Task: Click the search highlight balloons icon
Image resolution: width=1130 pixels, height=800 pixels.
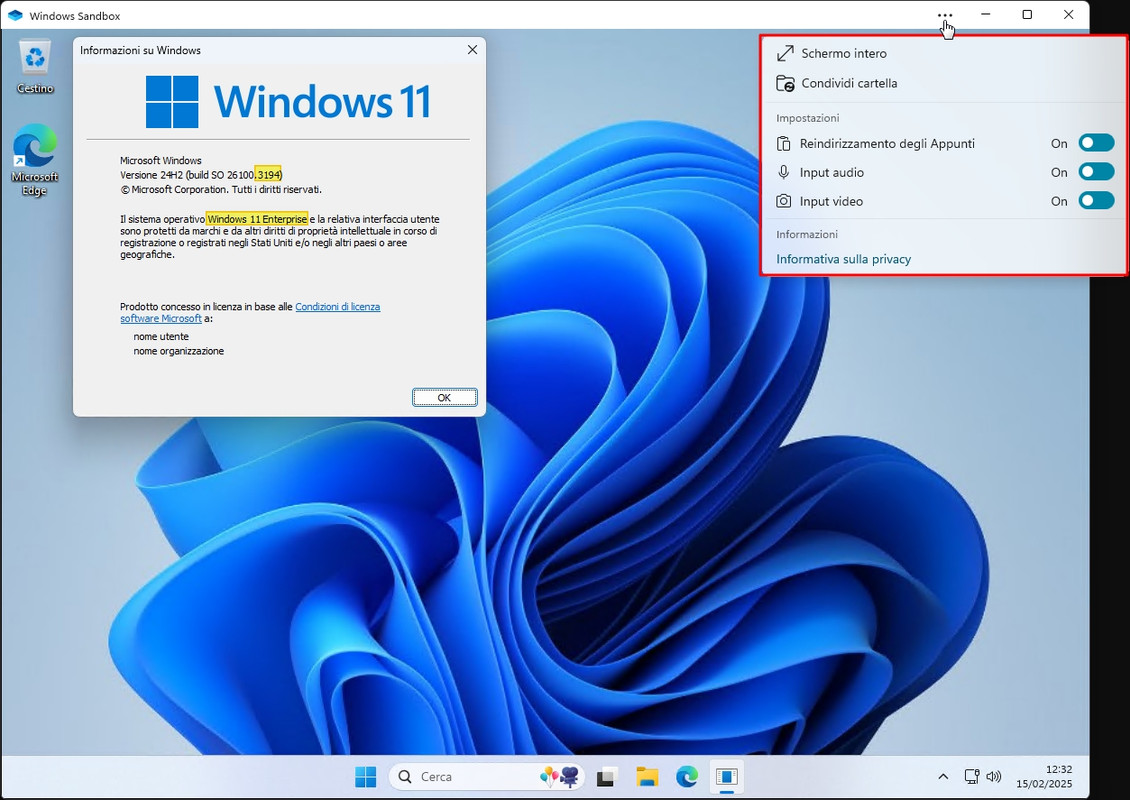Action: click(x=560, y=776)
